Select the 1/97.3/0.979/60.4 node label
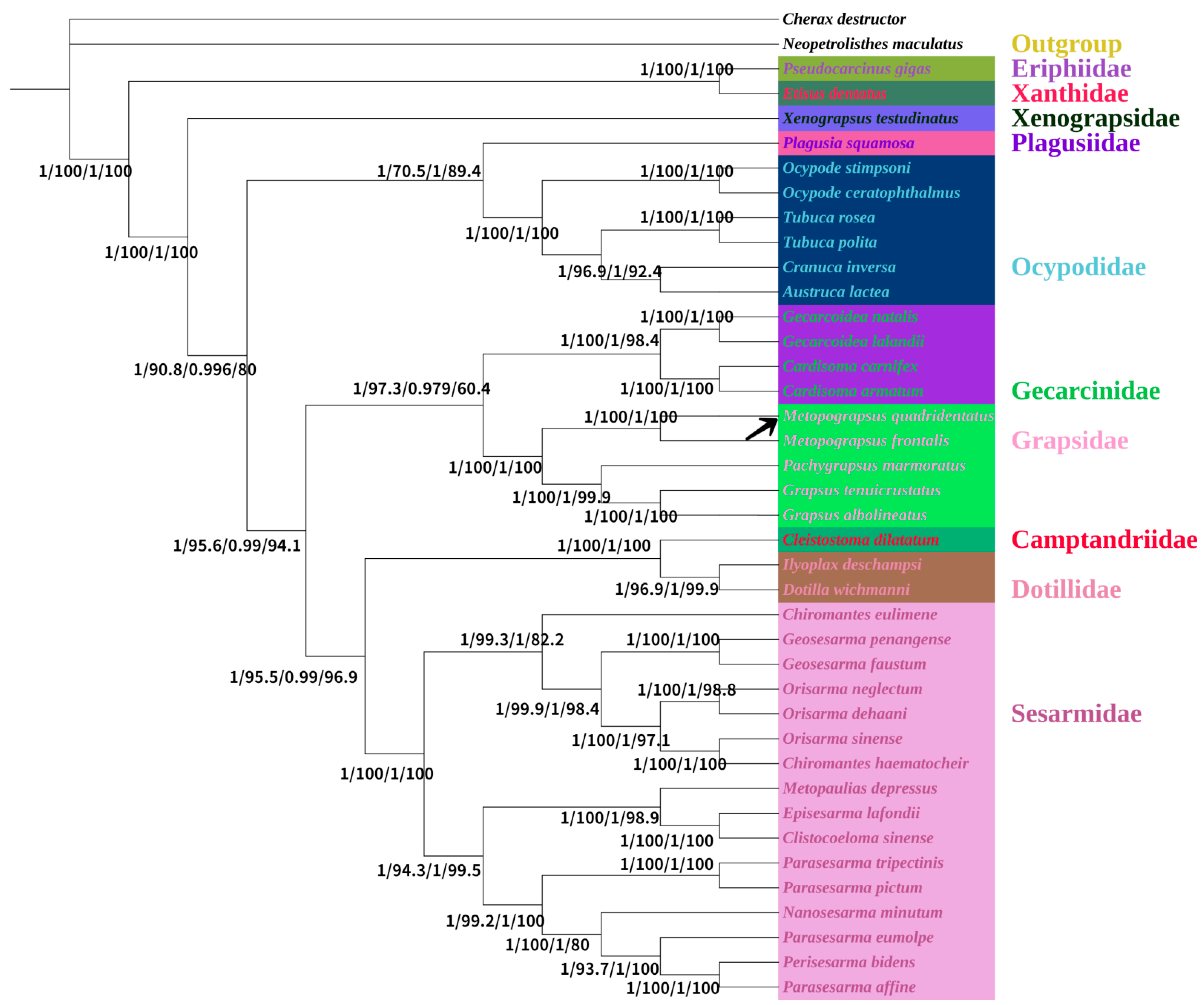1204x1005 pixels. pos(421,389)
